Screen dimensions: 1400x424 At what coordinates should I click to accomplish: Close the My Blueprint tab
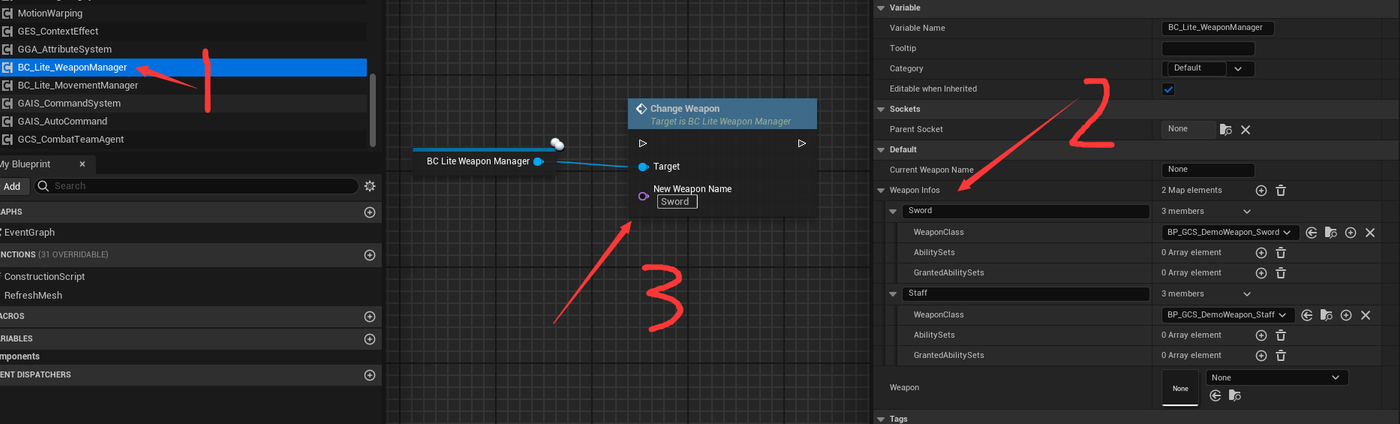point(82,164)
